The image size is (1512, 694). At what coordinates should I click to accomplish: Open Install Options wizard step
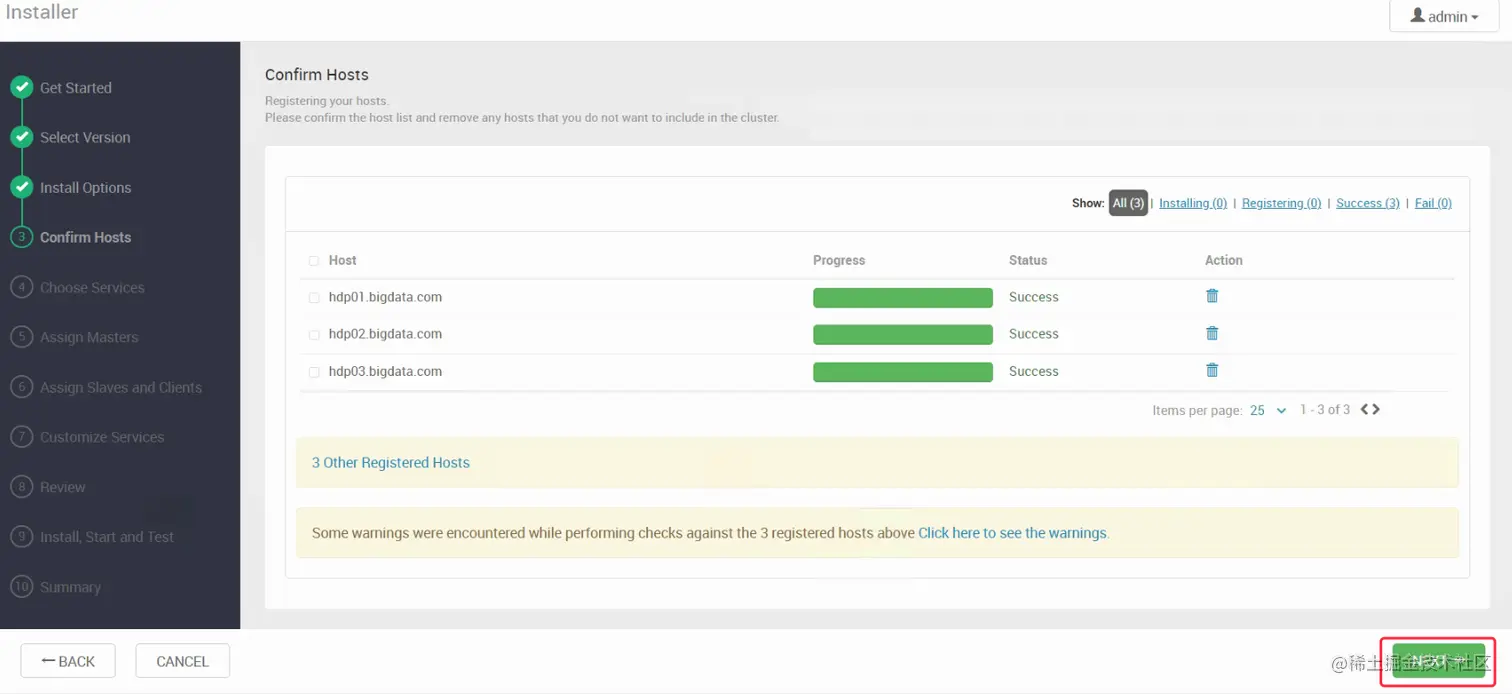85,188
